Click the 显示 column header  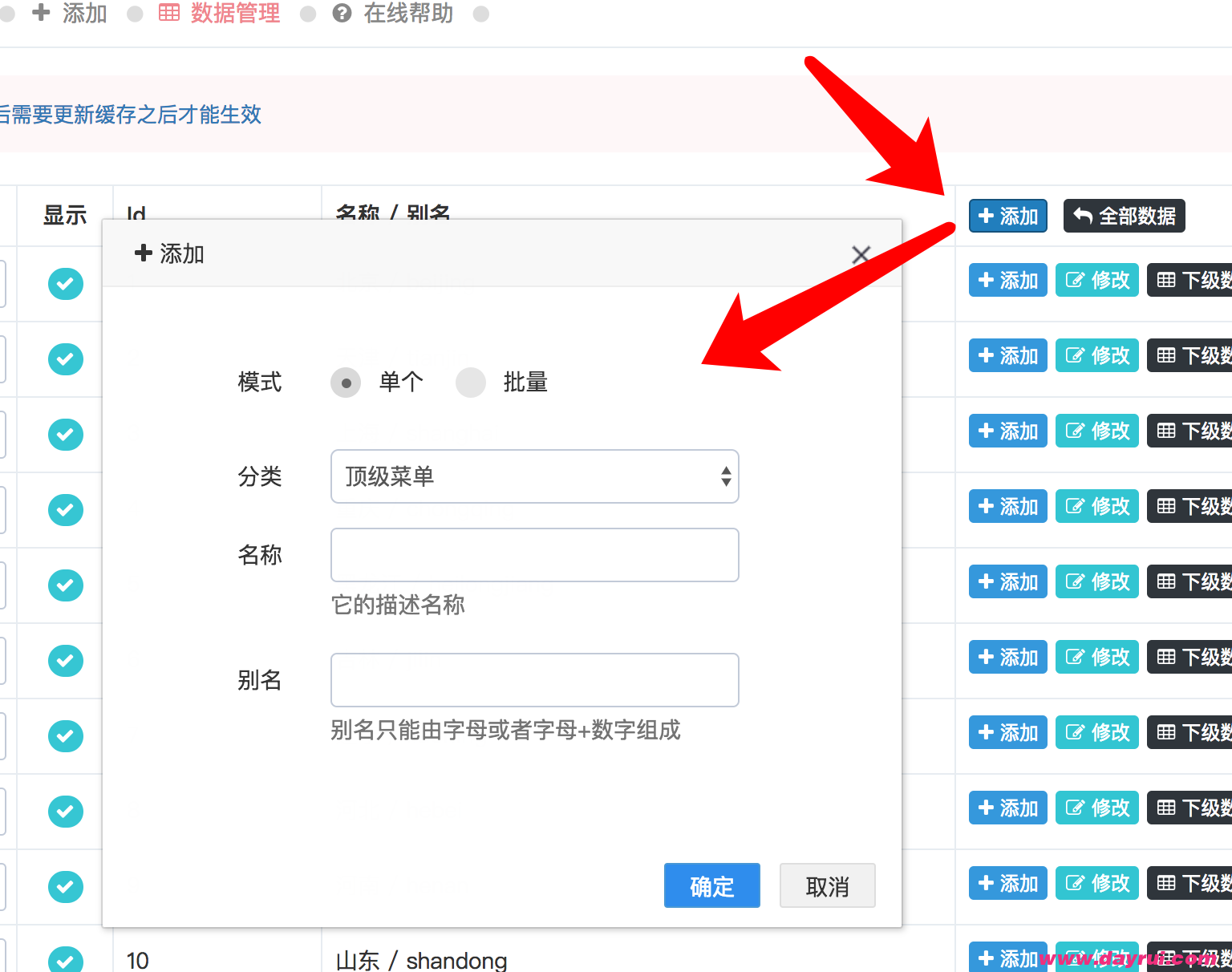(x=65, y=215)
